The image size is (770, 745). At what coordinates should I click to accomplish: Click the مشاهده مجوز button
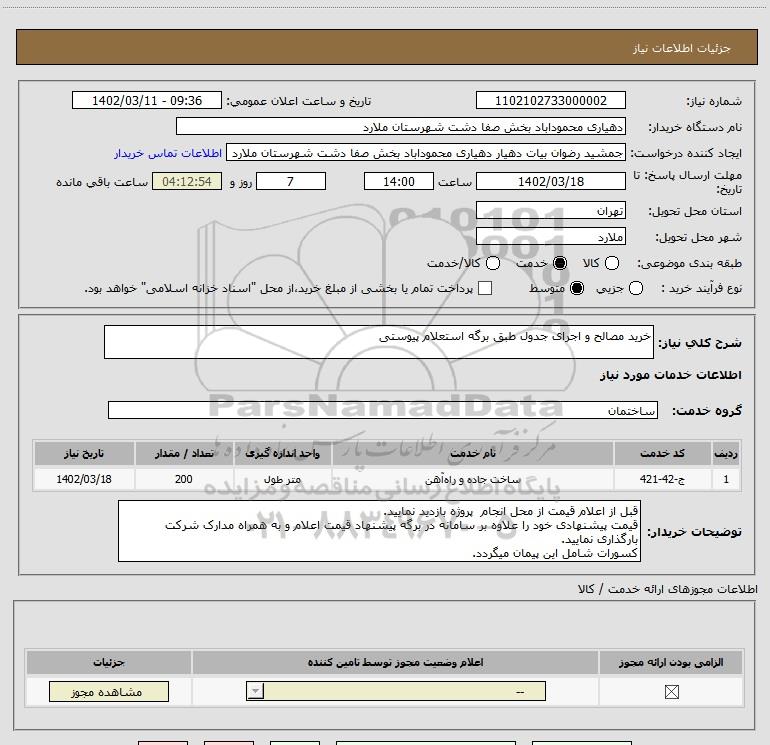click(x=109, y=691)
